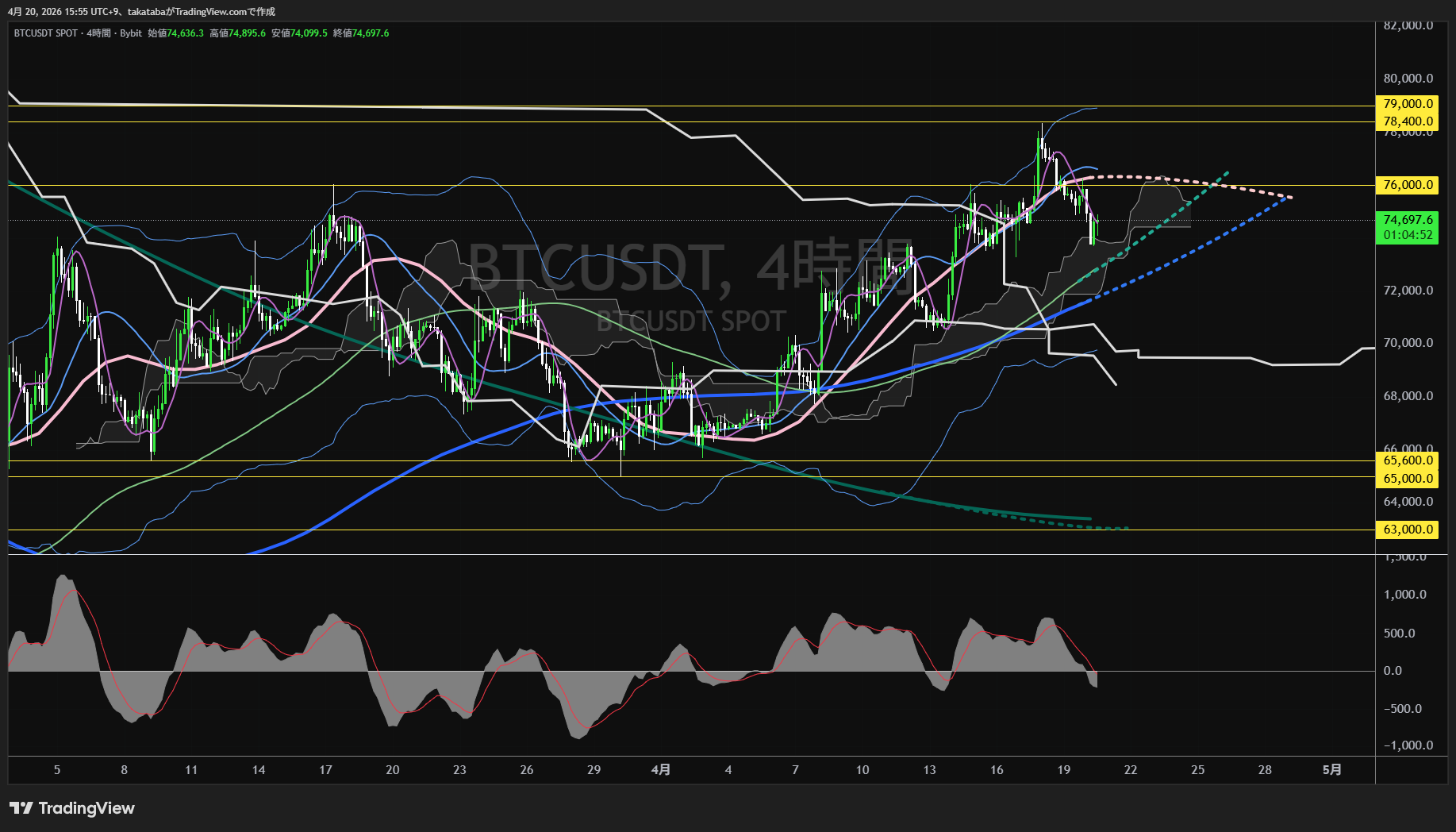This screenshot has width=1456, height=832.
Task: Click the TradingView logo icon
Action: point(21,808)
